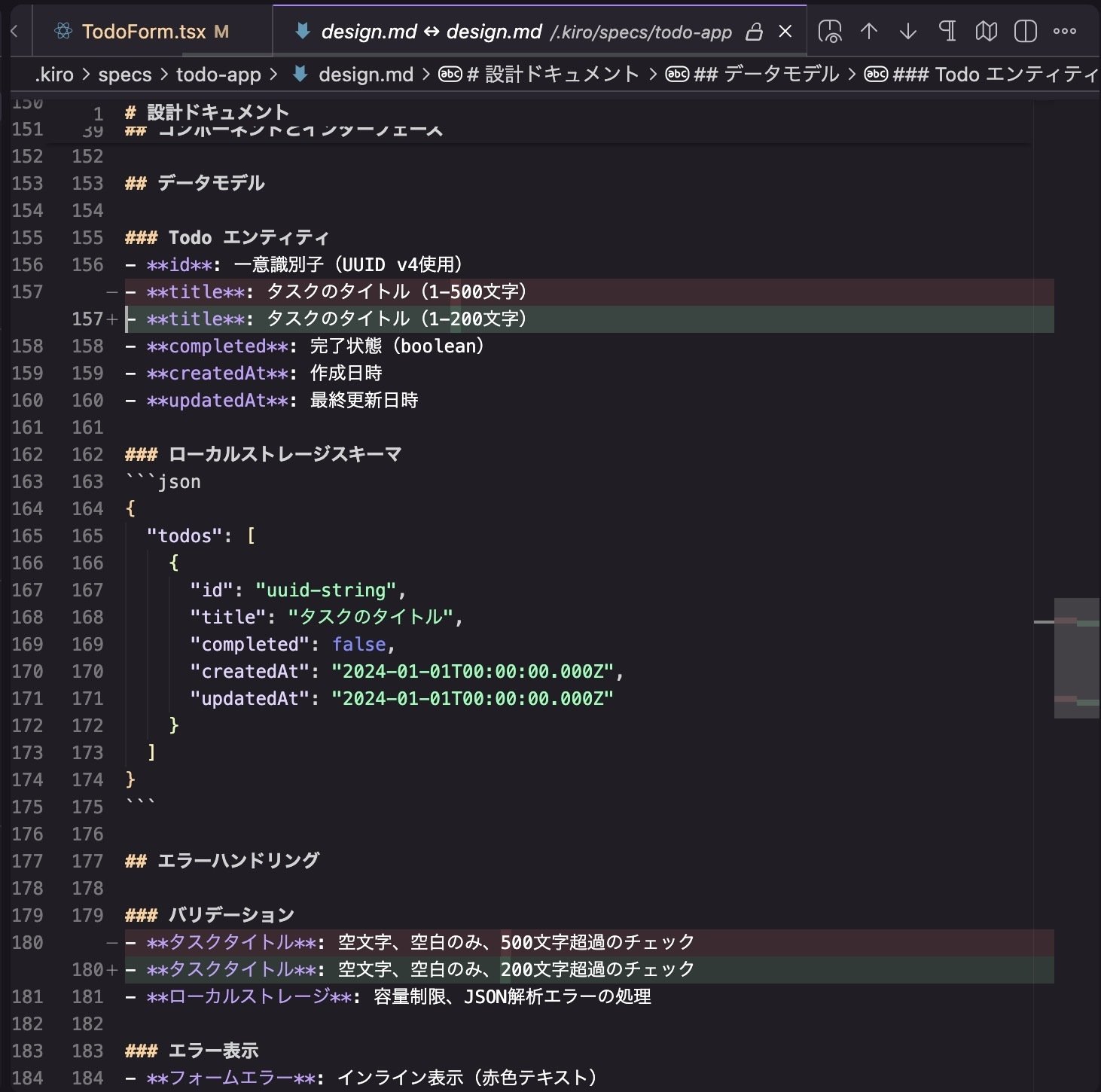Click the map icon in the diff toolbar
Image resolution: width=1101 pixels, height=1092 pixels.
pyautogui.click(x=987, y=31)
